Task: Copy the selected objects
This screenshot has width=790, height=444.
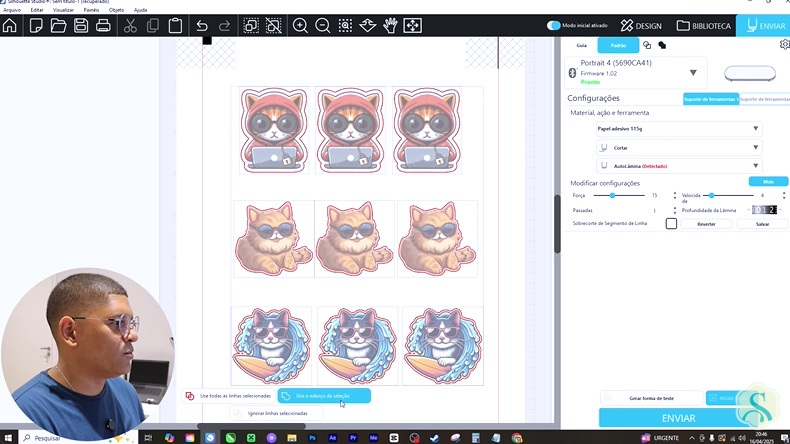Action: click(x=153, y=25)
